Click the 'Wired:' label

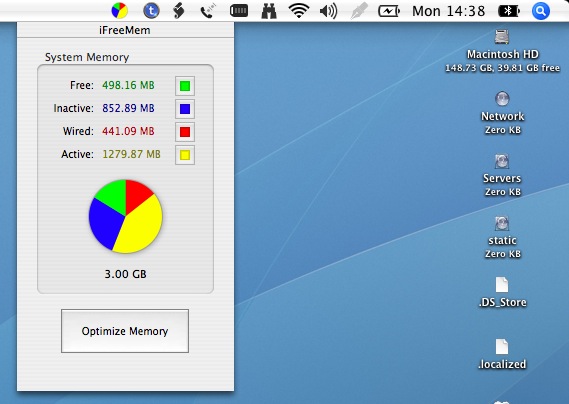point(78,131)
